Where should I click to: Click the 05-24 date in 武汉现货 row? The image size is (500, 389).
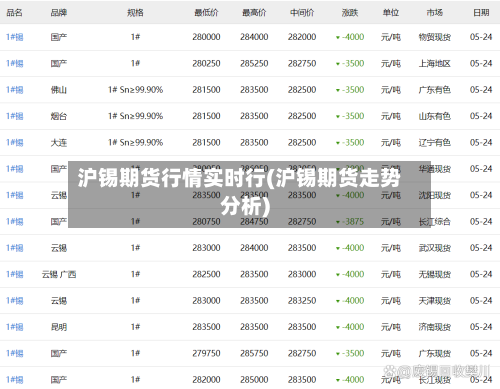(x=481, y=248)
